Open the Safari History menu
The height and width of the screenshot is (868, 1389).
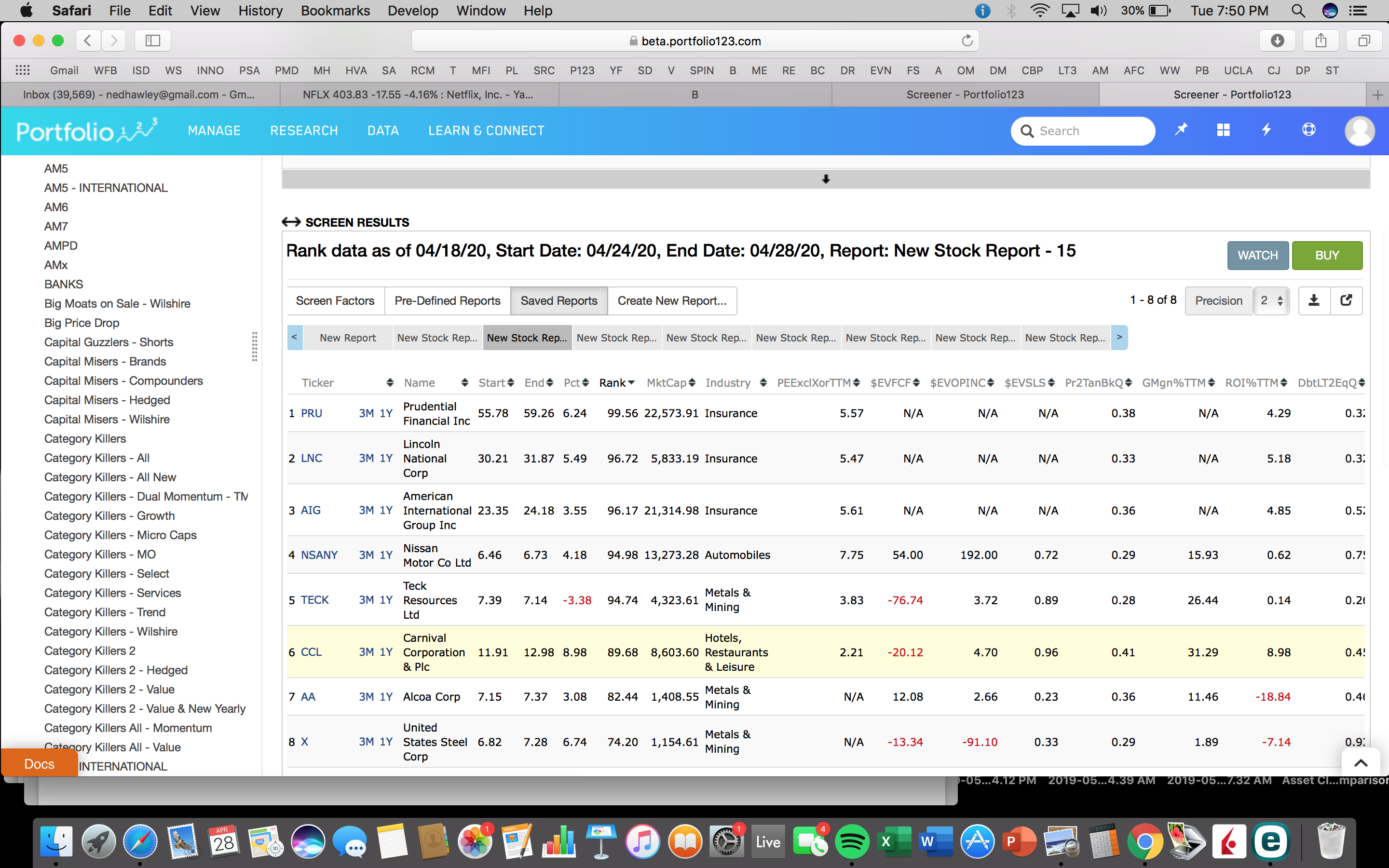pos(260,10)
